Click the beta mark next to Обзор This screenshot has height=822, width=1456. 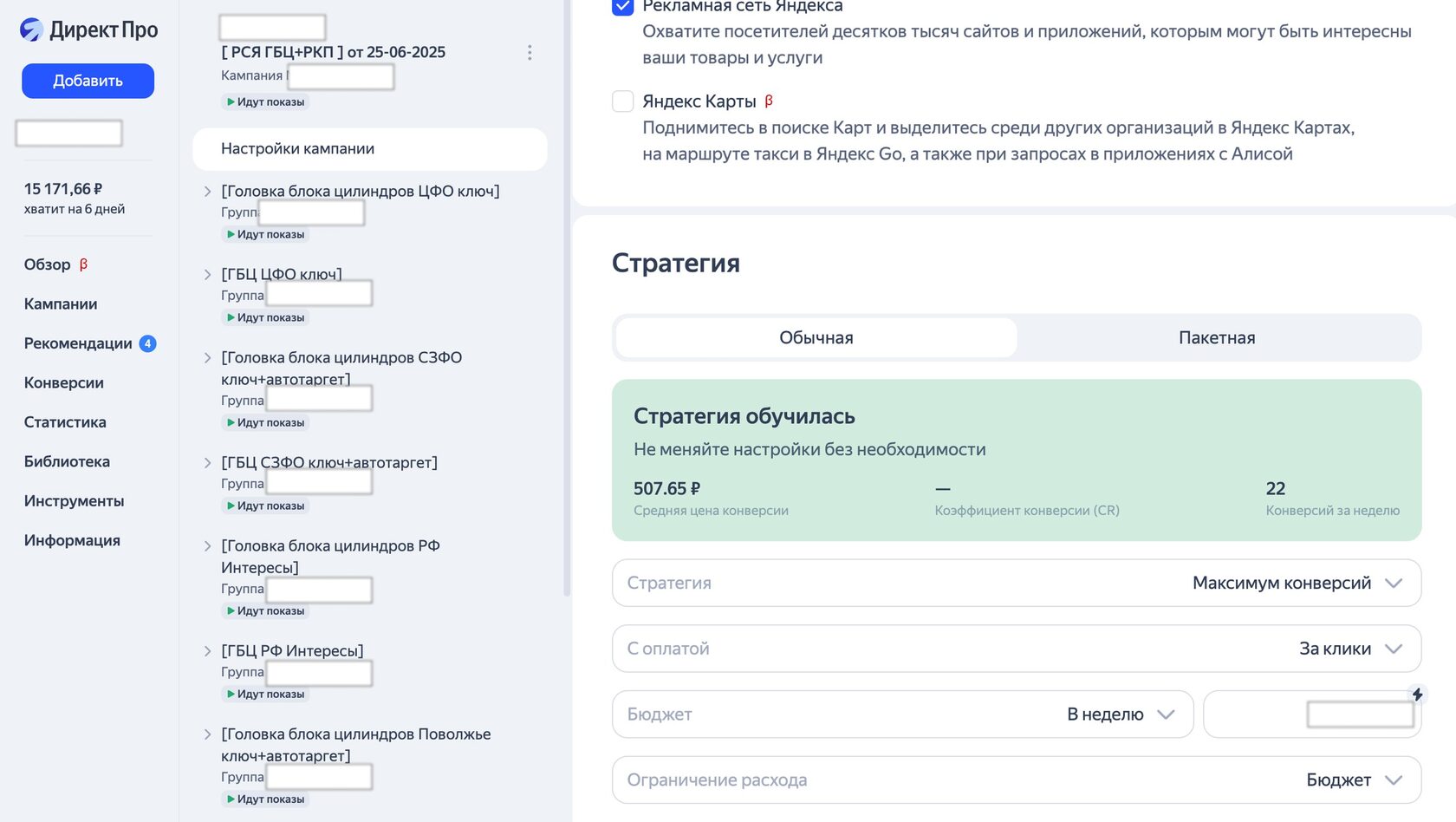[83, 264]
